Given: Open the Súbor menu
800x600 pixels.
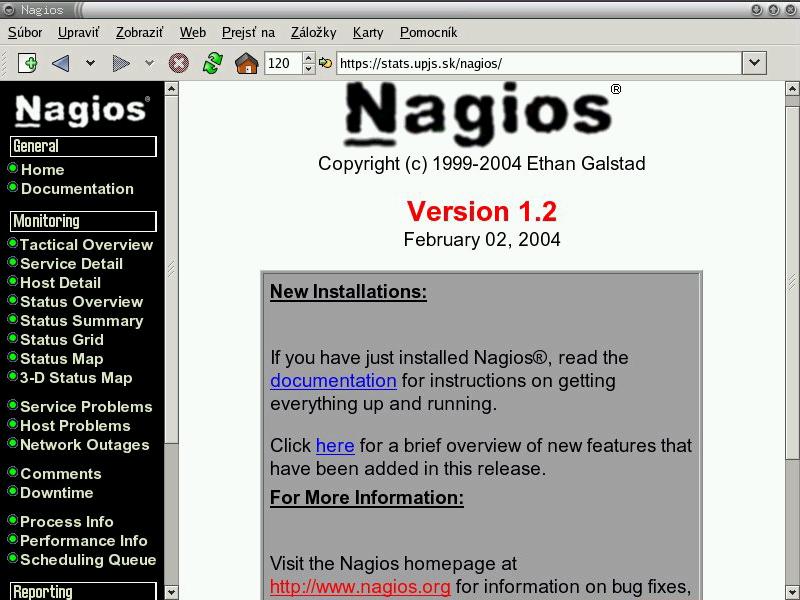Looking at the screenshot, I should (25, 33).
